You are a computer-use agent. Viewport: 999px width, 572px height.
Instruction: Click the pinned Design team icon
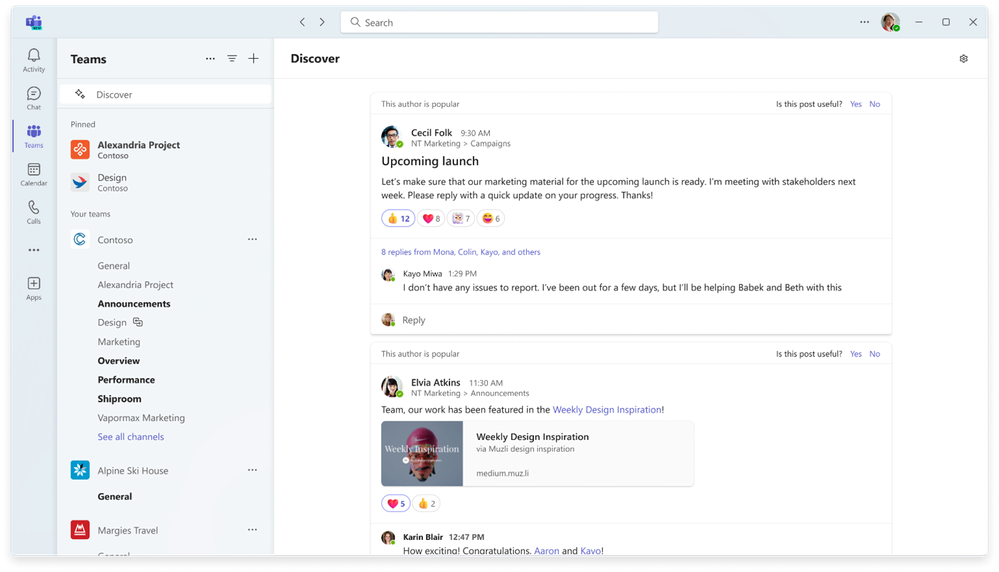pyautogui.click(x=80, y=182)
